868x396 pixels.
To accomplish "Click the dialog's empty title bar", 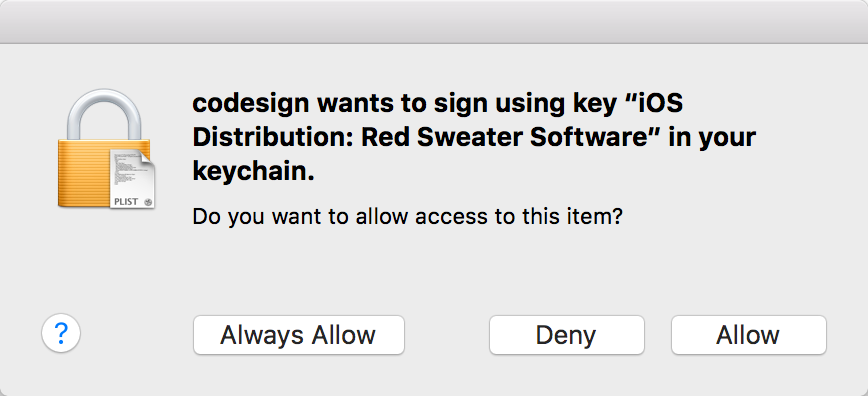I will tap(434, 22).
